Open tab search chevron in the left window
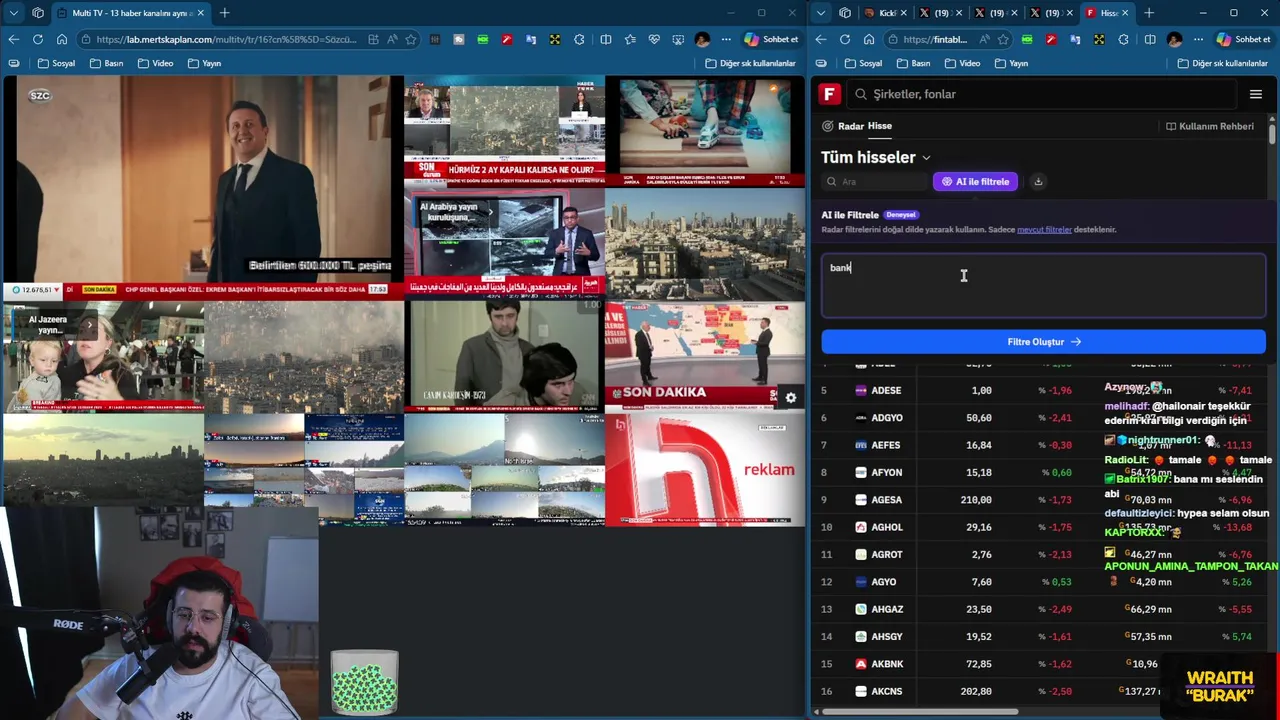This screenshot has height=720, width=1280. (x=14, y=13)
